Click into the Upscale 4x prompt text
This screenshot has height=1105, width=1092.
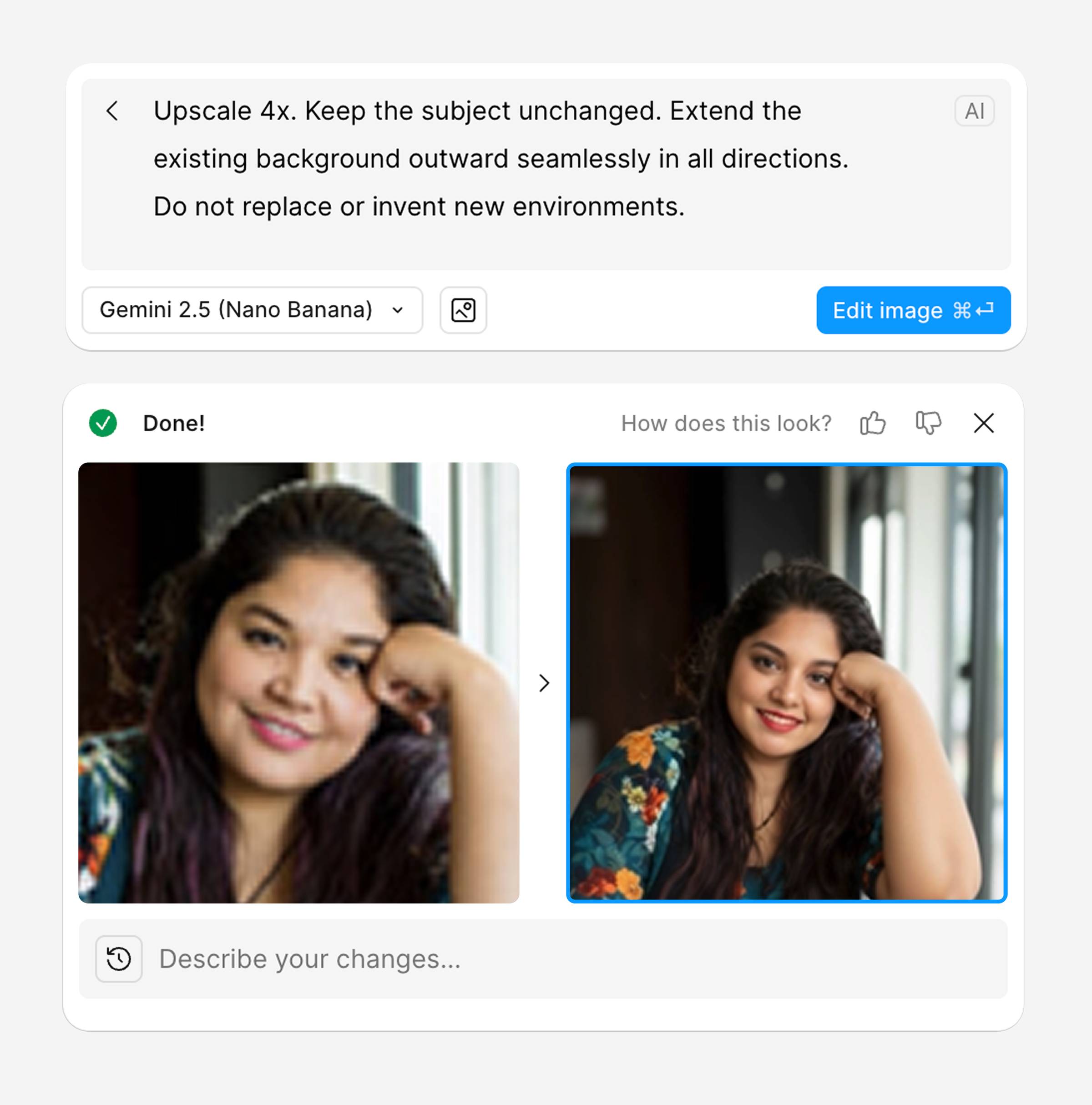477,111
